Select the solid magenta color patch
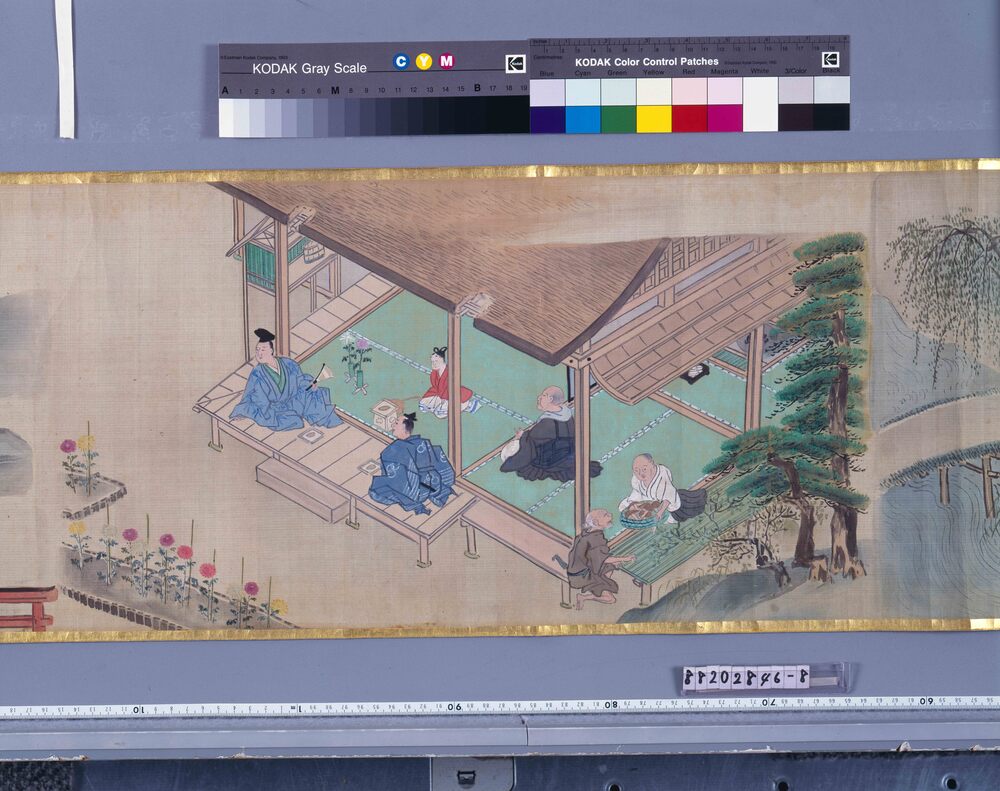The height and width of the screenshot is (791, 1000). pyautogui.click(x=724, y=119)
